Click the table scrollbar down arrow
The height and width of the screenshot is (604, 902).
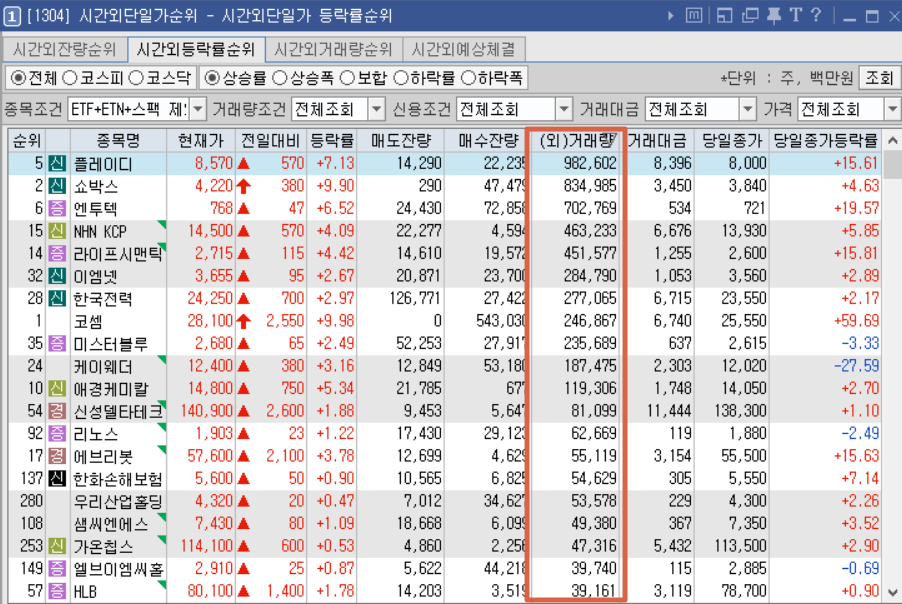(892, 592)
